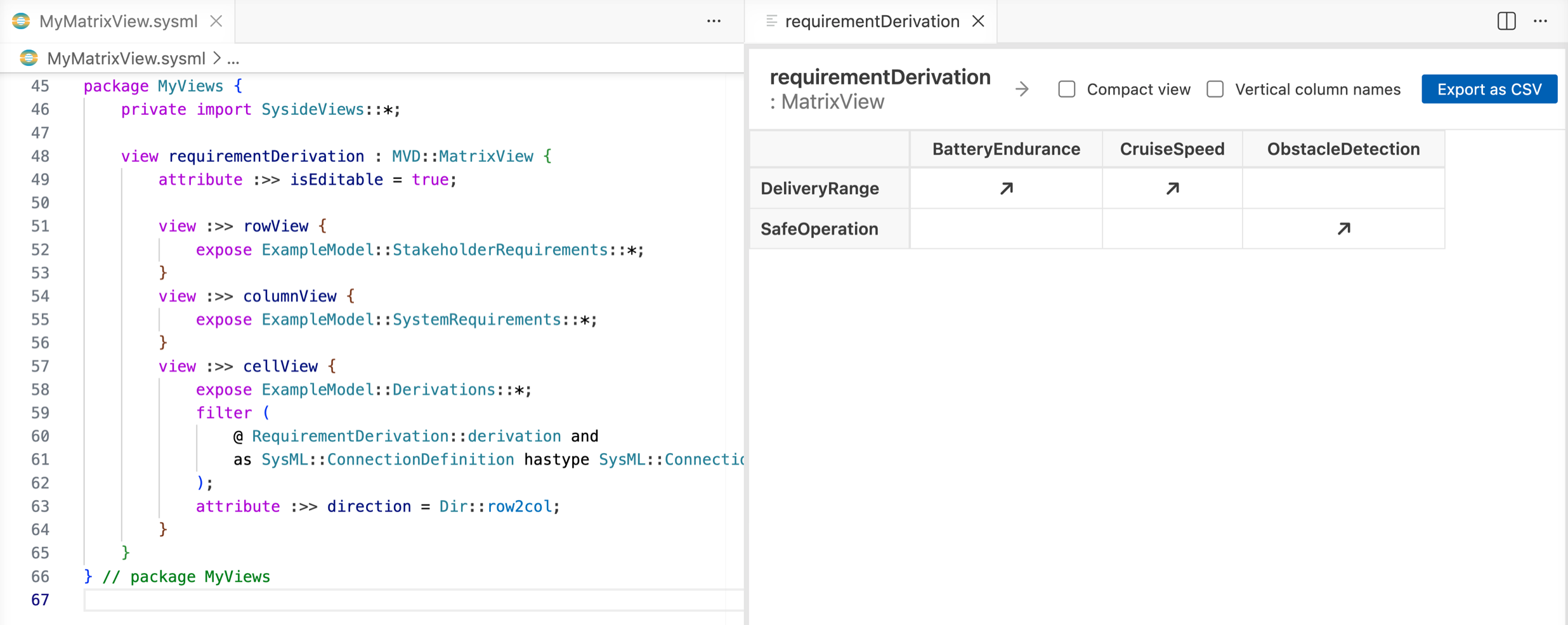This screenshot has width=1568, height=625.
Task: Click 'MyViews' in the package declaration on line 45
Action: click(190, 86)
